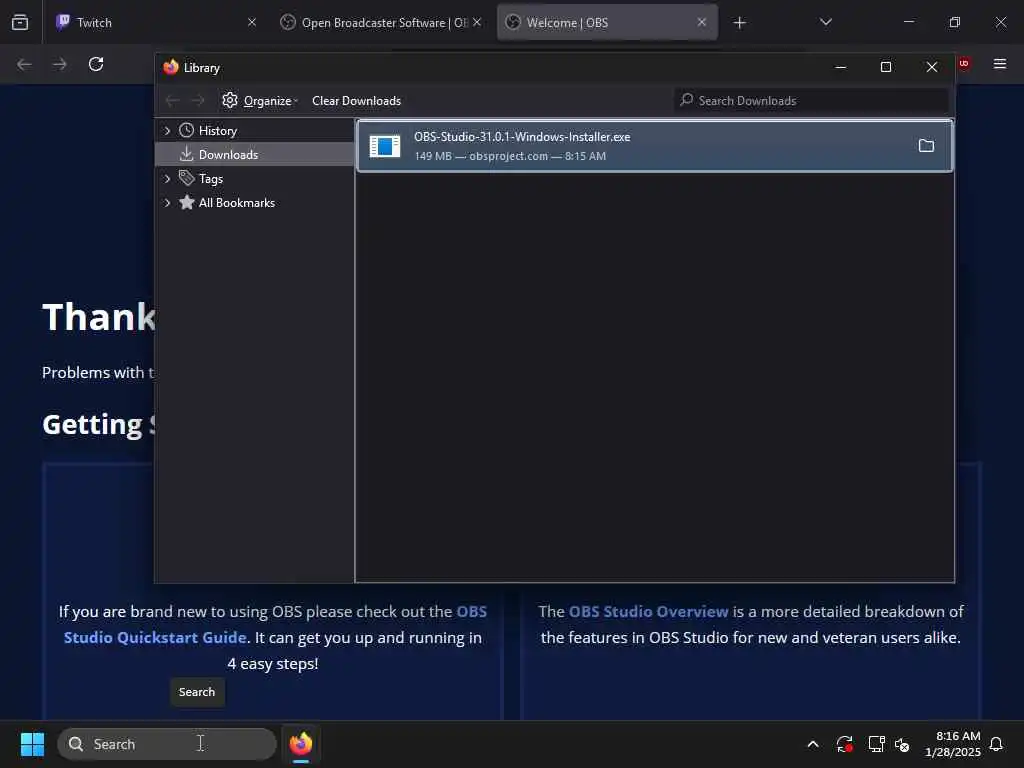
Task: Expand the Tags tree item
Action: tap(167, 178)
